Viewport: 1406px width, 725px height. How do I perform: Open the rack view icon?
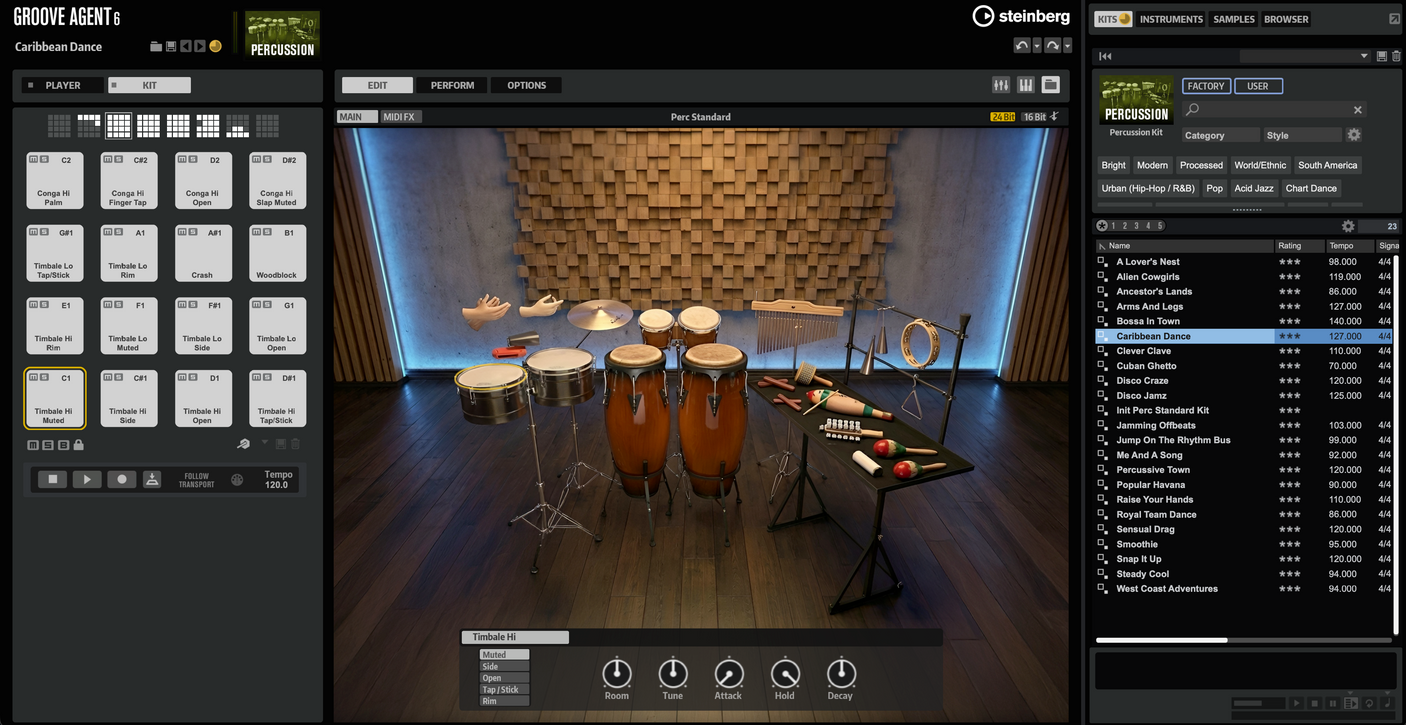1049,85
